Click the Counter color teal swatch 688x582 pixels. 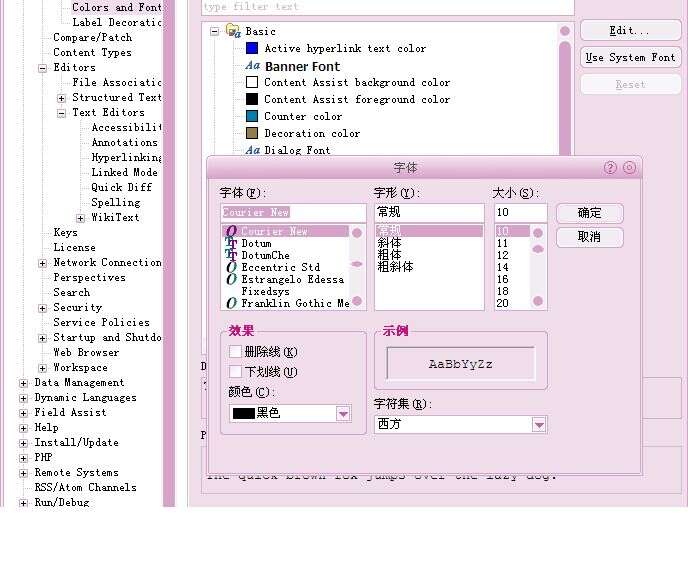[x=252, y=116]
